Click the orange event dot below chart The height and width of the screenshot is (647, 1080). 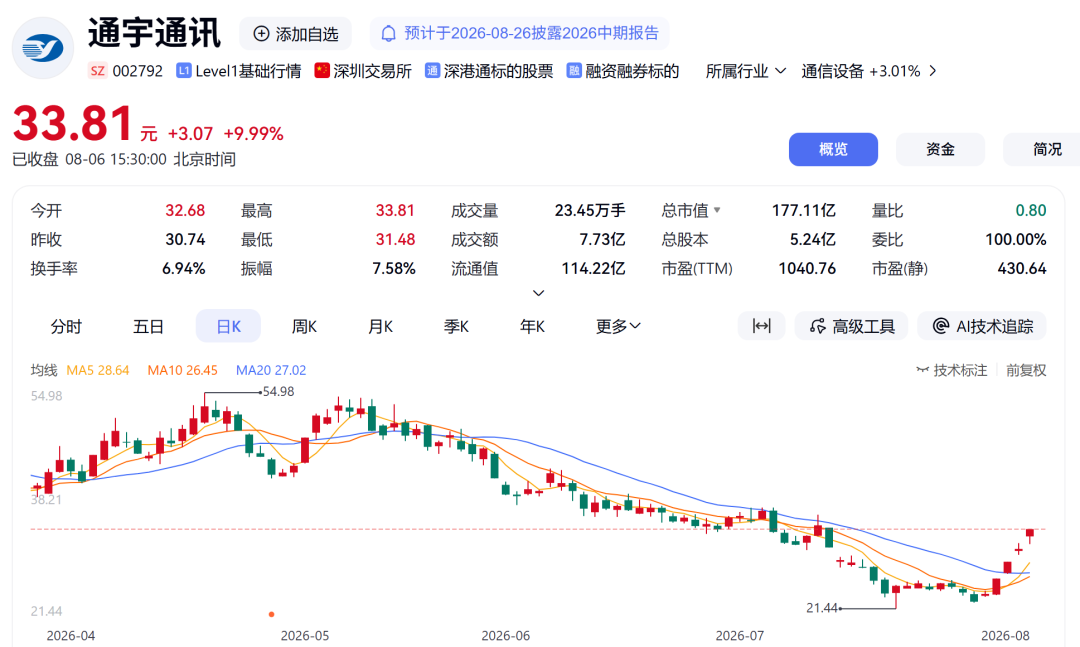tap(271, 614)
